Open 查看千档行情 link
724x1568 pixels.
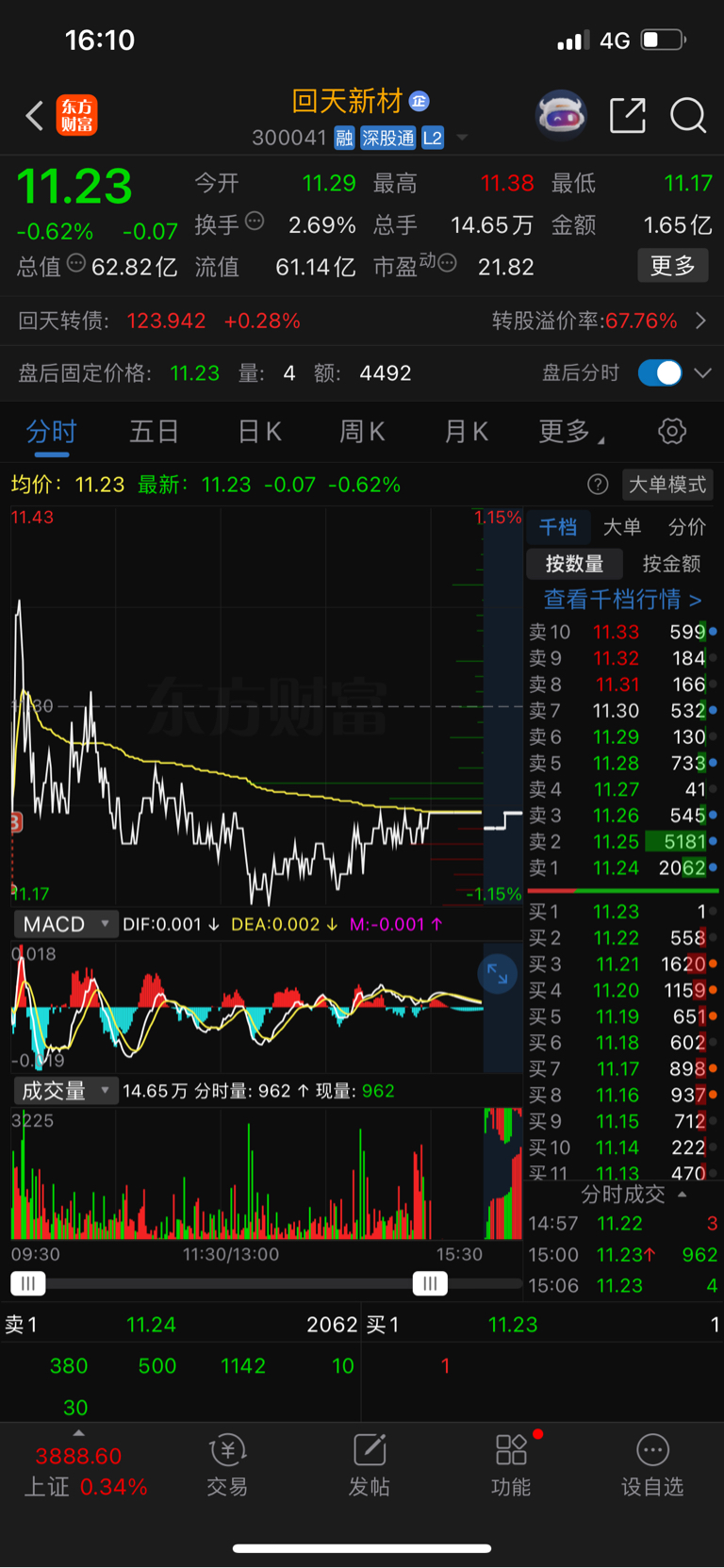click(622, 599)
